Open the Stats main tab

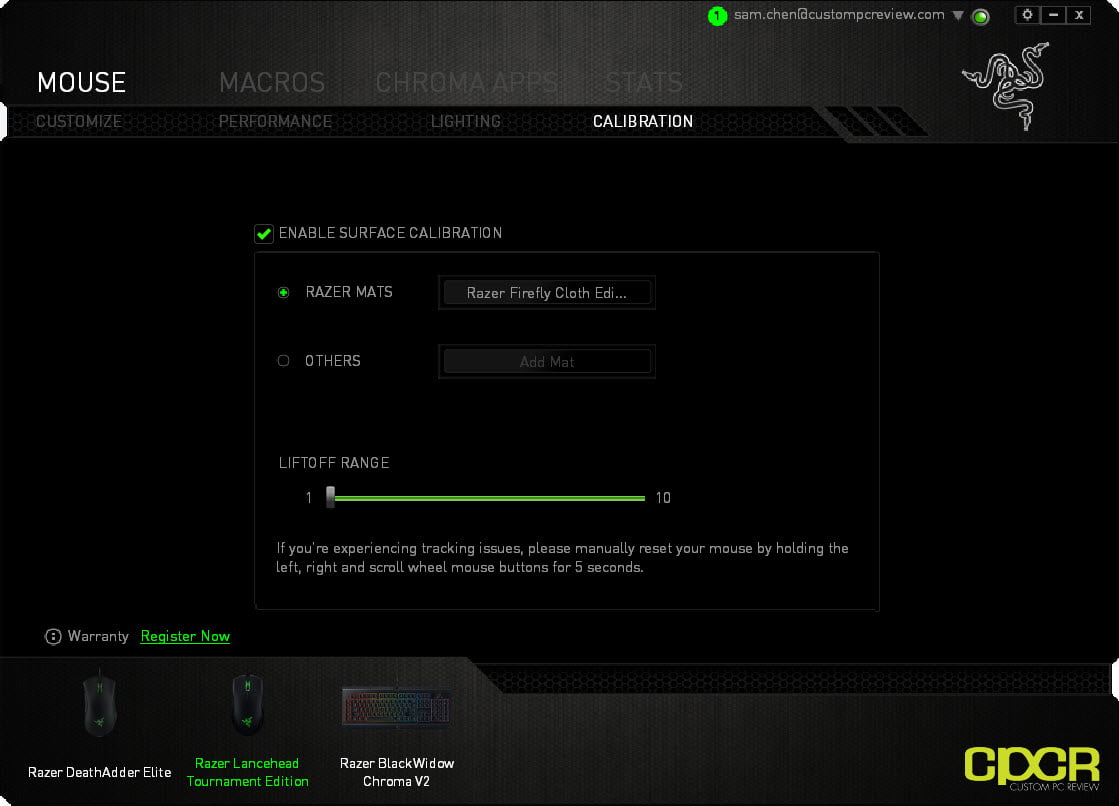644,83
